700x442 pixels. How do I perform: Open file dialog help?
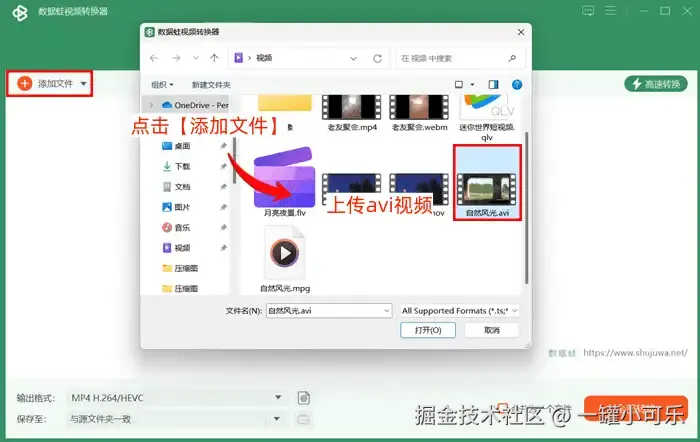click(x=517, y=84)
